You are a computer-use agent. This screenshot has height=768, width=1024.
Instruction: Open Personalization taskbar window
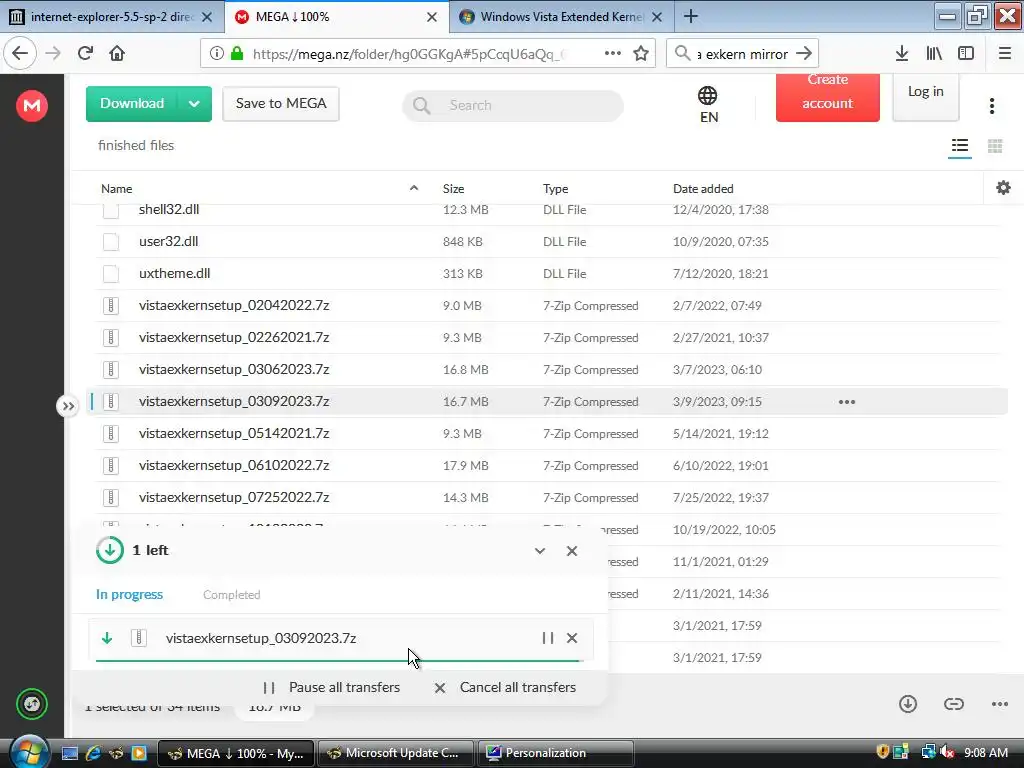(556, 753)
